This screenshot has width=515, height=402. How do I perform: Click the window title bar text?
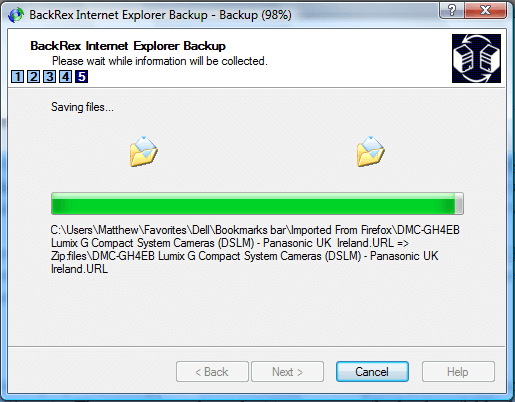pos(160,15)
